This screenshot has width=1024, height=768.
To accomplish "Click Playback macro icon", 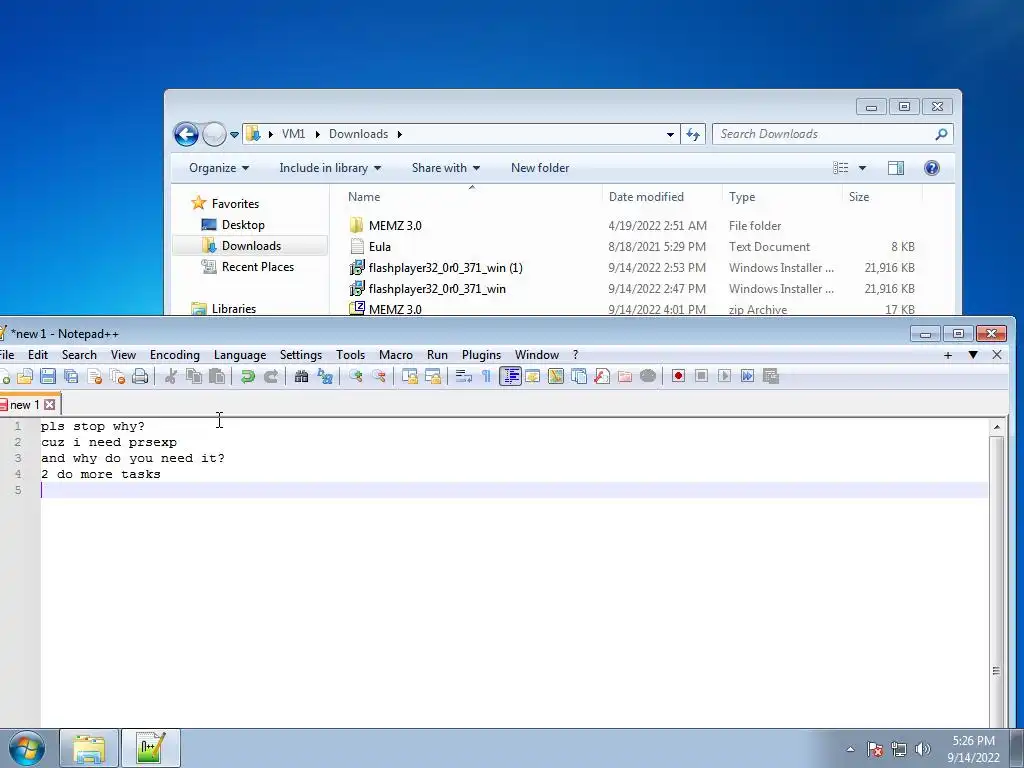I will pyautogui.click(x=724, y=376).
